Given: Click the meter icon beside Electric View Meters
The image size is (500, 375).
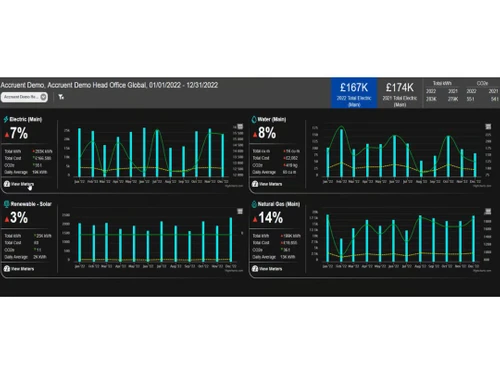Looking at the screenshot, I should 7,184.
